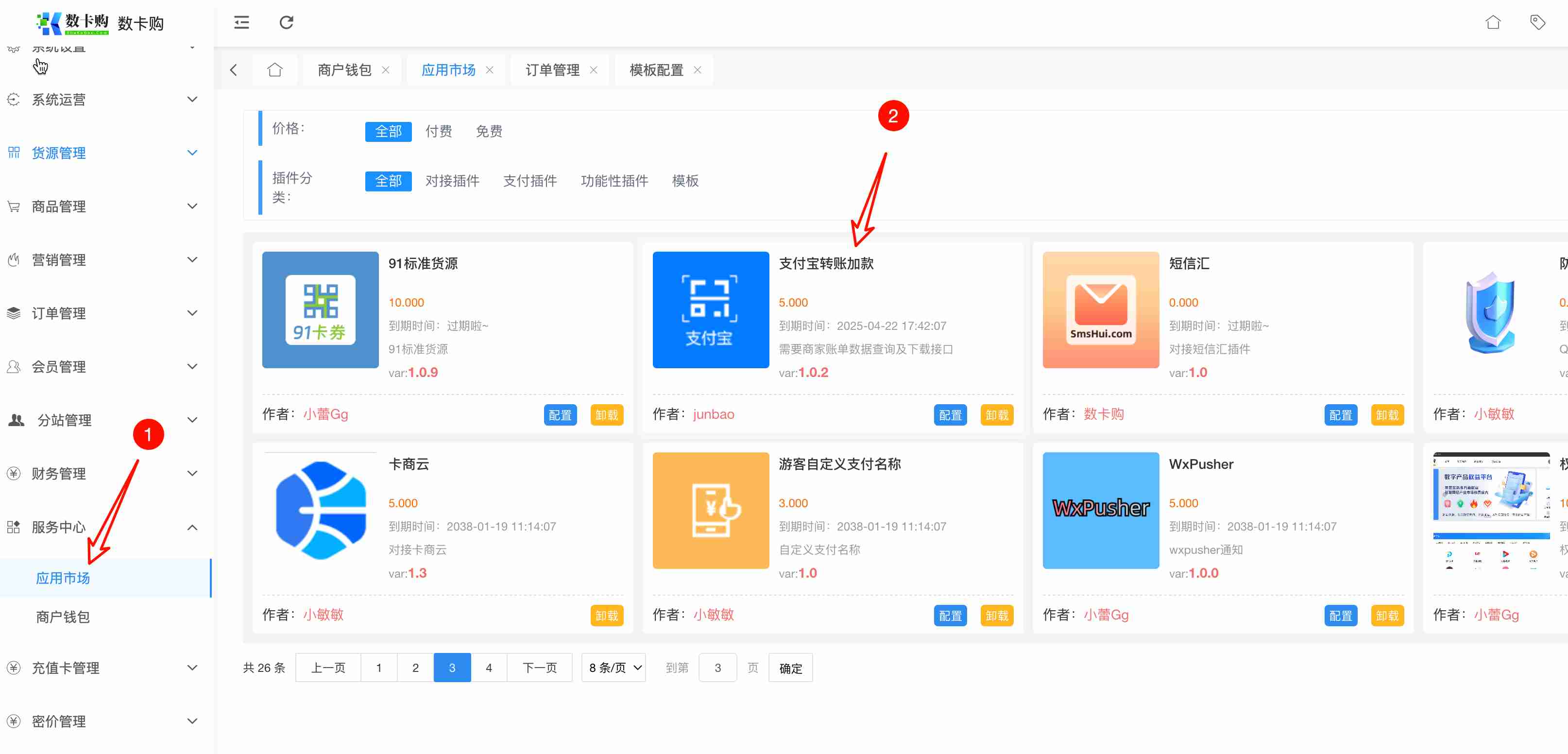Click the sidebar collapse menu icon
1568x754 pixels.
241,22
